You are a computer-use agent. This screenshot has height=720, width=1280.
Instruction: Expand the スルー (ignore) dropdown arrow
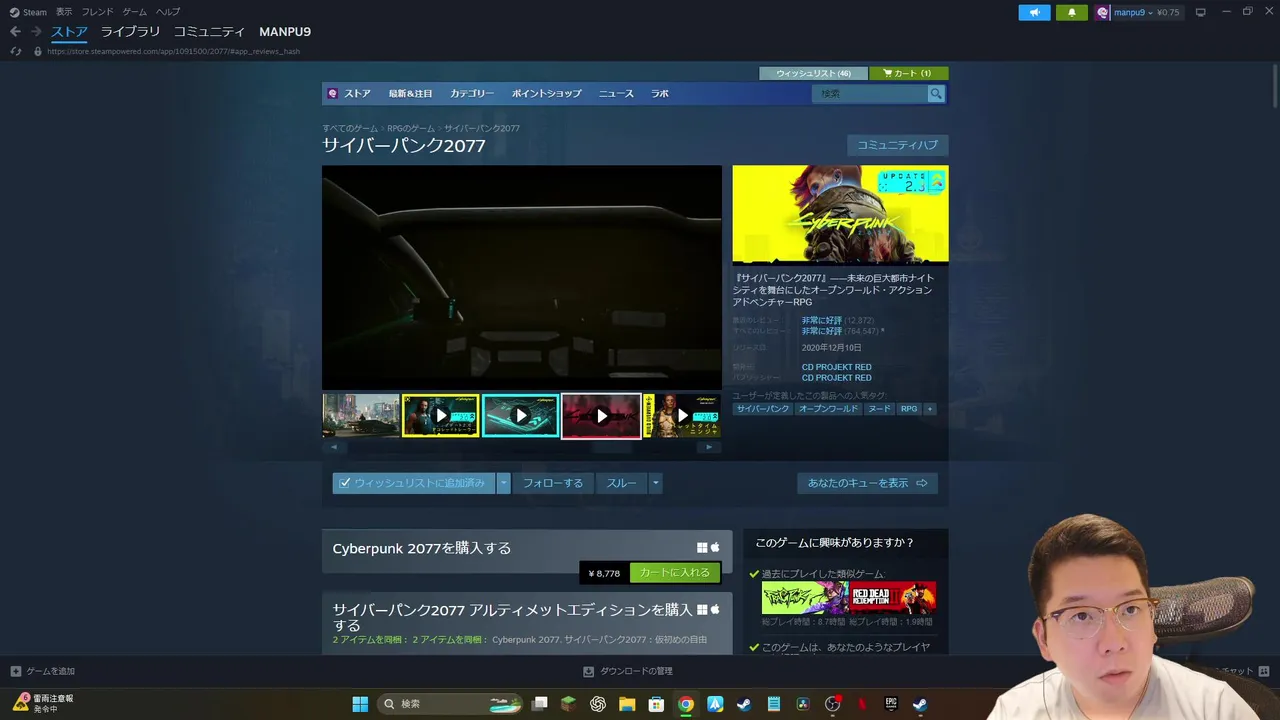click(x=655, y=483)
